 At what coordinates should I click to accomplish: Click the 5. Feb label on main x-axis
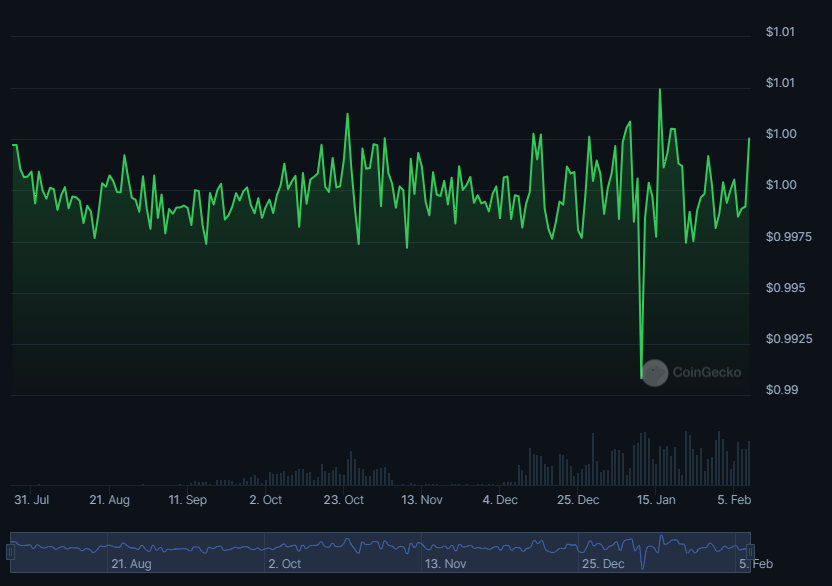[x=734, y=499]
